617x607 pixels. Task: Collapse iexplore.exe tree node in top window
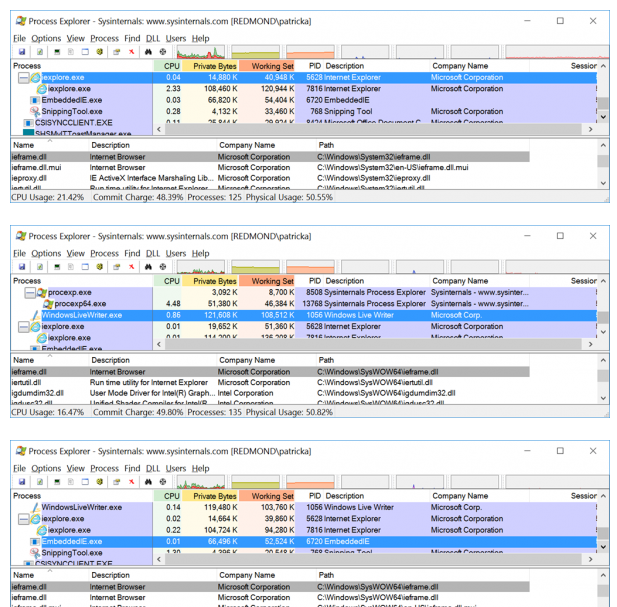(24, 77)
